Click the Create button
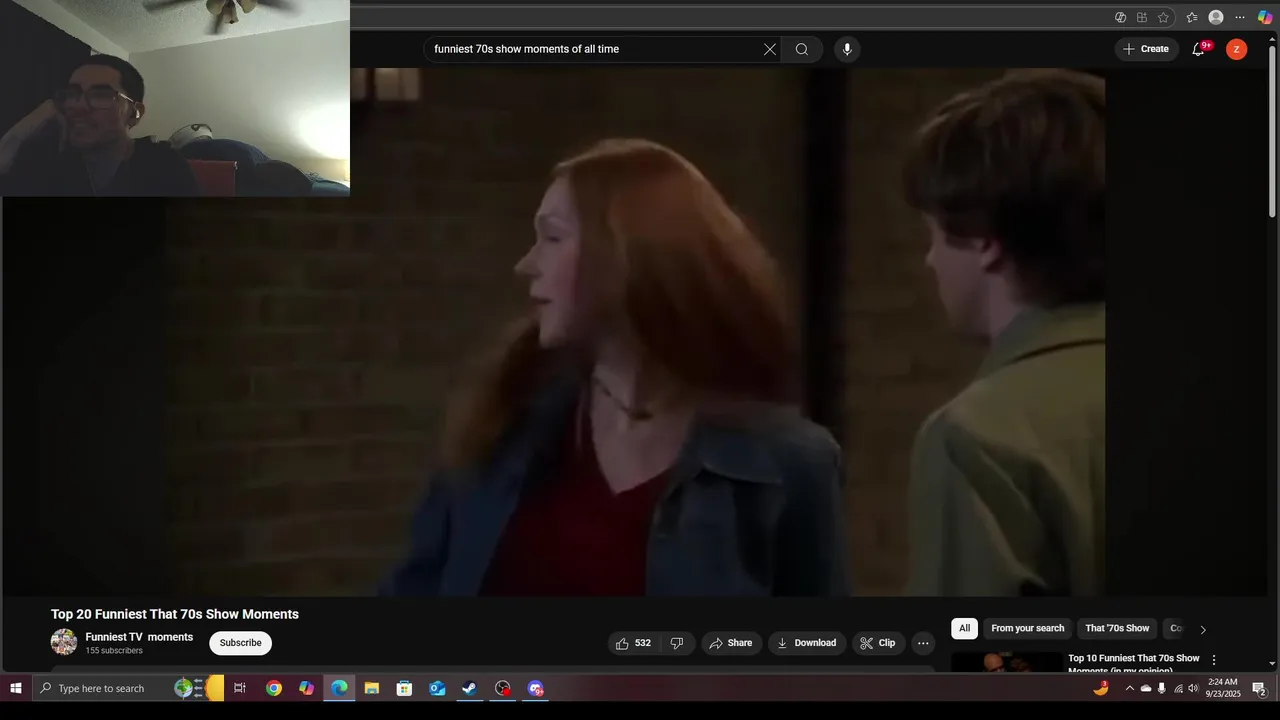Image resolution: width=1280 pixels, height=720 pixels. 1146,49
